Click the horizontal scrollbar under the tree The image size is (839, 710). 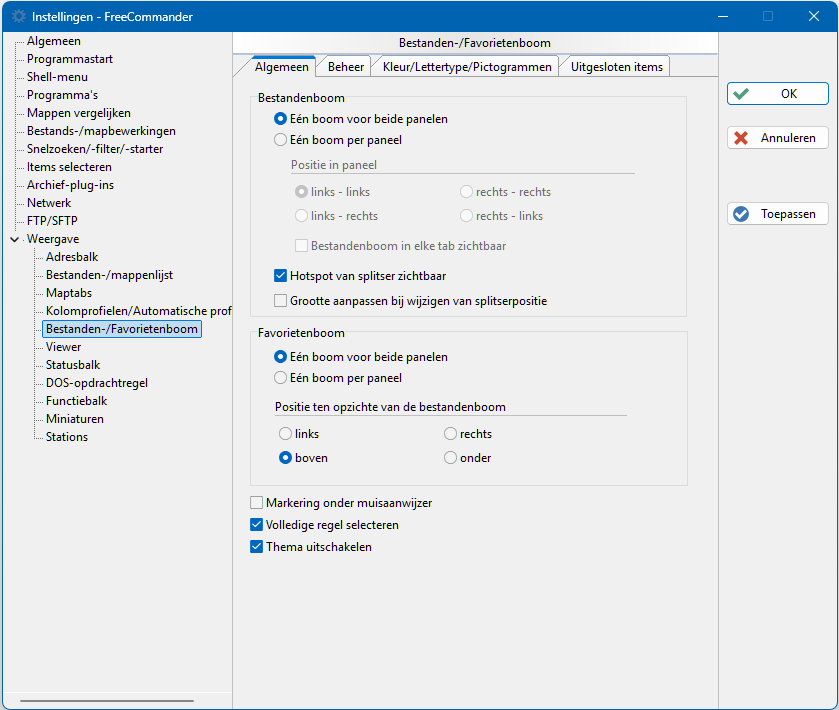click(x=110, y=701)
